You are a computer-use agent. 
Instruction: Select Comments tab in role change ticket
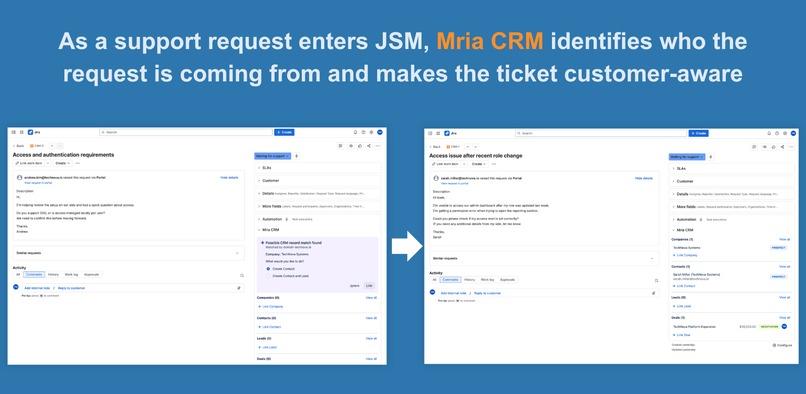[450, 280]
